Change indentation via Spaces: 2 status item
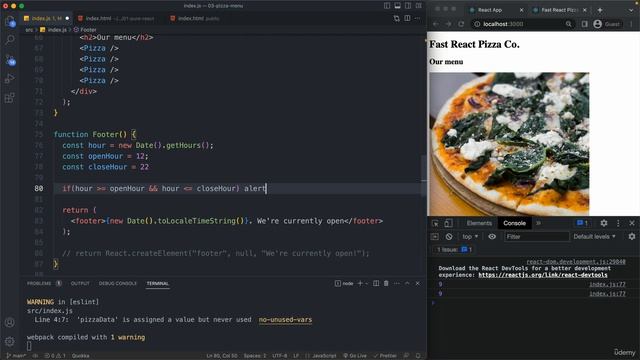Screen dimensions: 640x360 [255, 356]
